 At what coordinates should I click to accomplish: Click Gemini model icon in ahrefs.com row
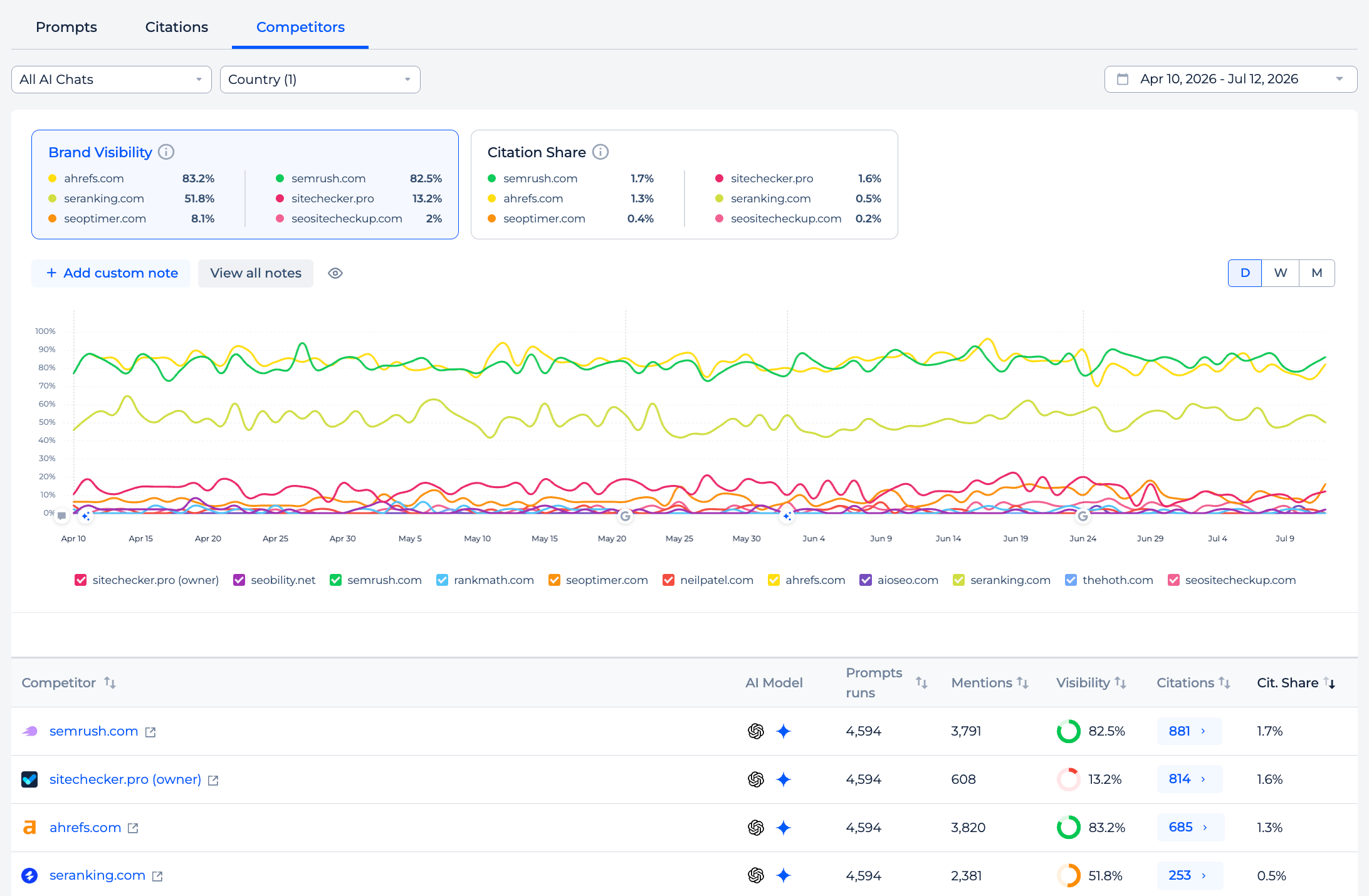point(784,828)
